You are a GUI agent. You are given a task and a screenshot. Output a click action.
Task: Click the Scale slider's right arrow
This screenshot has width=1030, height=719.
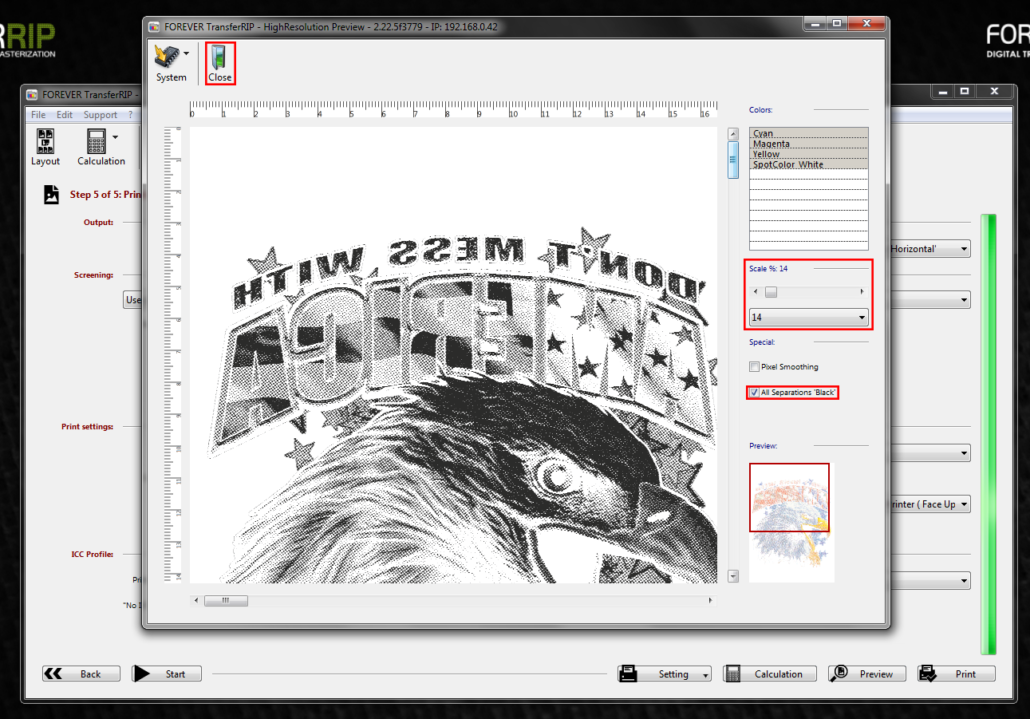(x=862, y=292)
